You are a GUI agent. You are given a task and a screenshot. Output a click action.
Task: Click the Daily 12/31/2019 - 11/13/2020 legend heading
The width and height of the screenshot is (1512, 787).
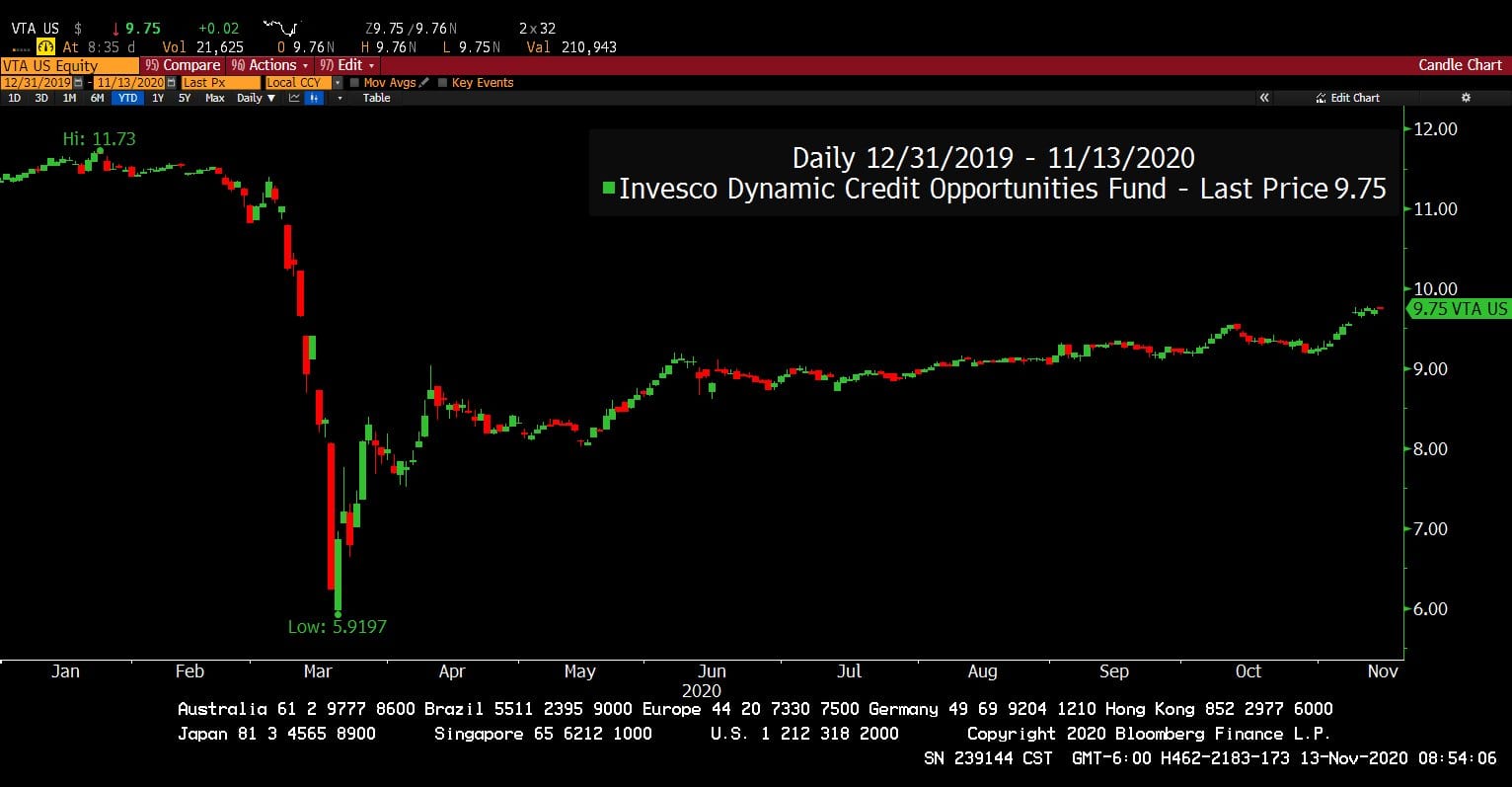pyautogui.click(x=993, y=158)
